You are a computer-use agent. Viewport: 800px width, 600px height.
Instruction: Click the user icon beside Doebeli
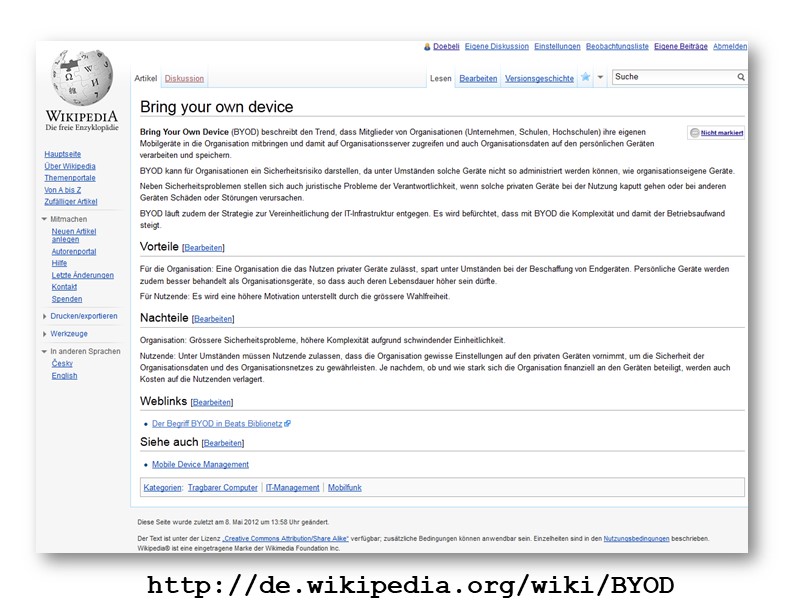click(428, 46)
